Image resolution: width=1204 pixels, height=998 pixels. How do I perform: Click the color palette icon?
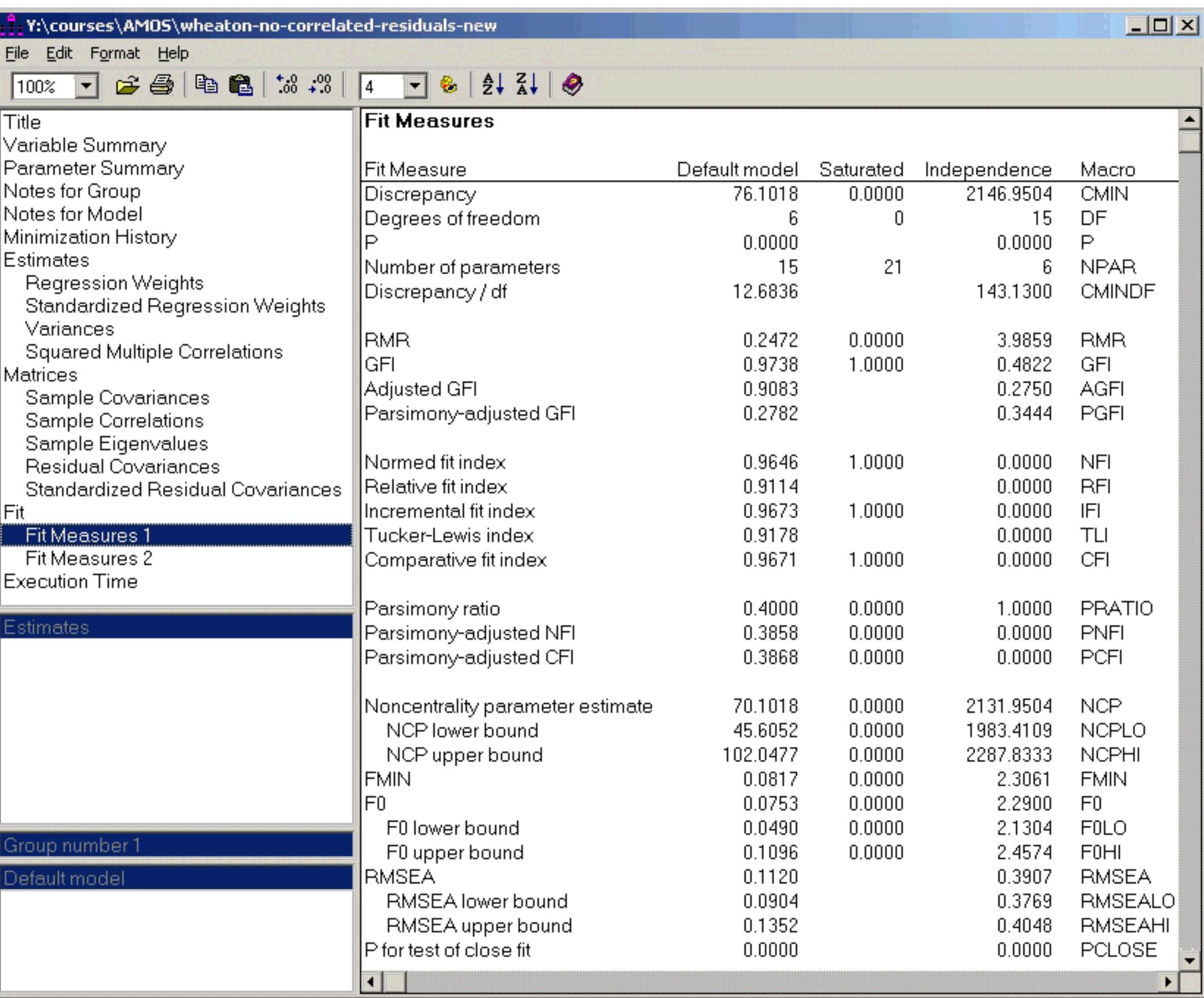[x=448, y=85]
